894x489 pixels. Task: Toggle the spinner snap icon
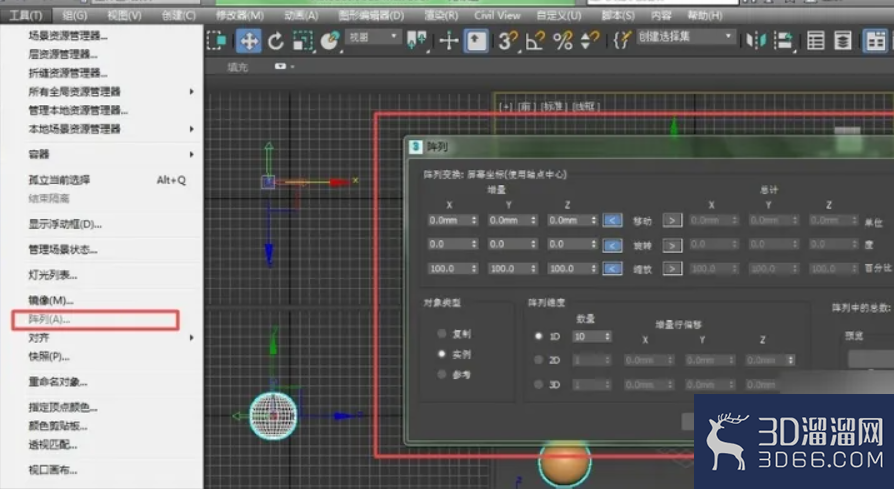tap(590, 40)
